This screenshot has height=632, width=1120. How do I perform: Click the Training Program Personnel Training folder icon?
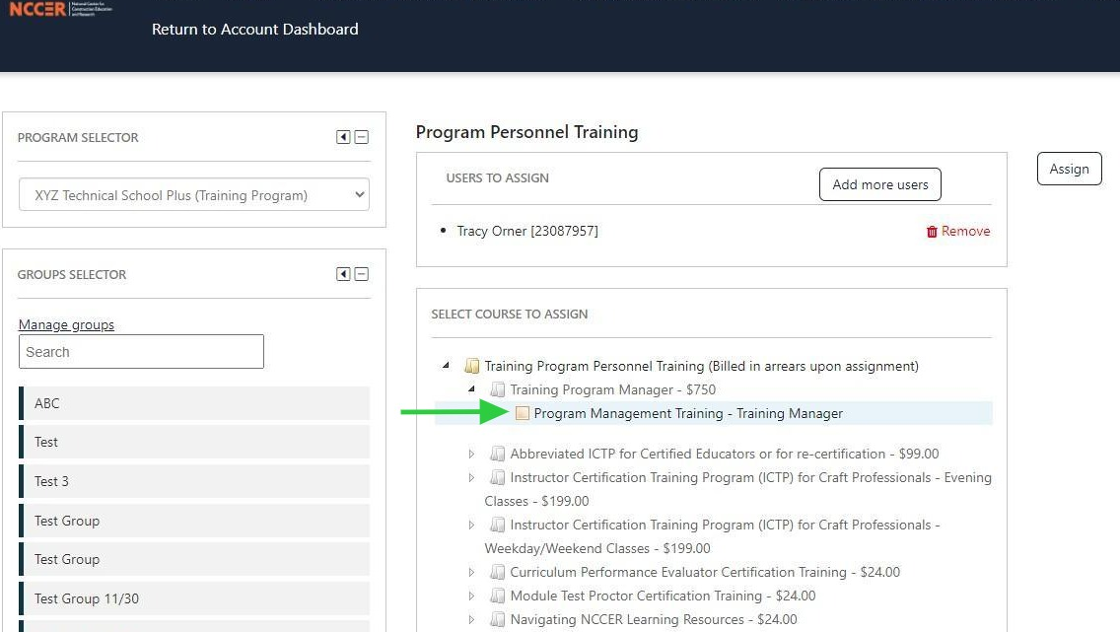click(472, 366)
